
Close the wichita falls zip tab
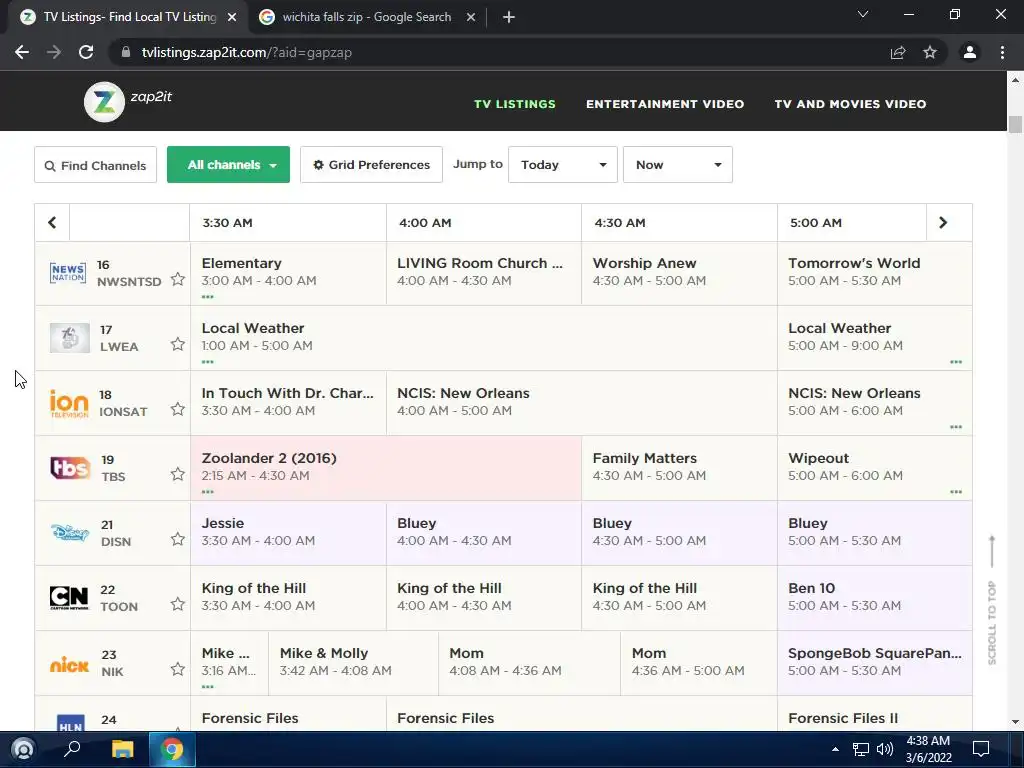coord(471,17)
